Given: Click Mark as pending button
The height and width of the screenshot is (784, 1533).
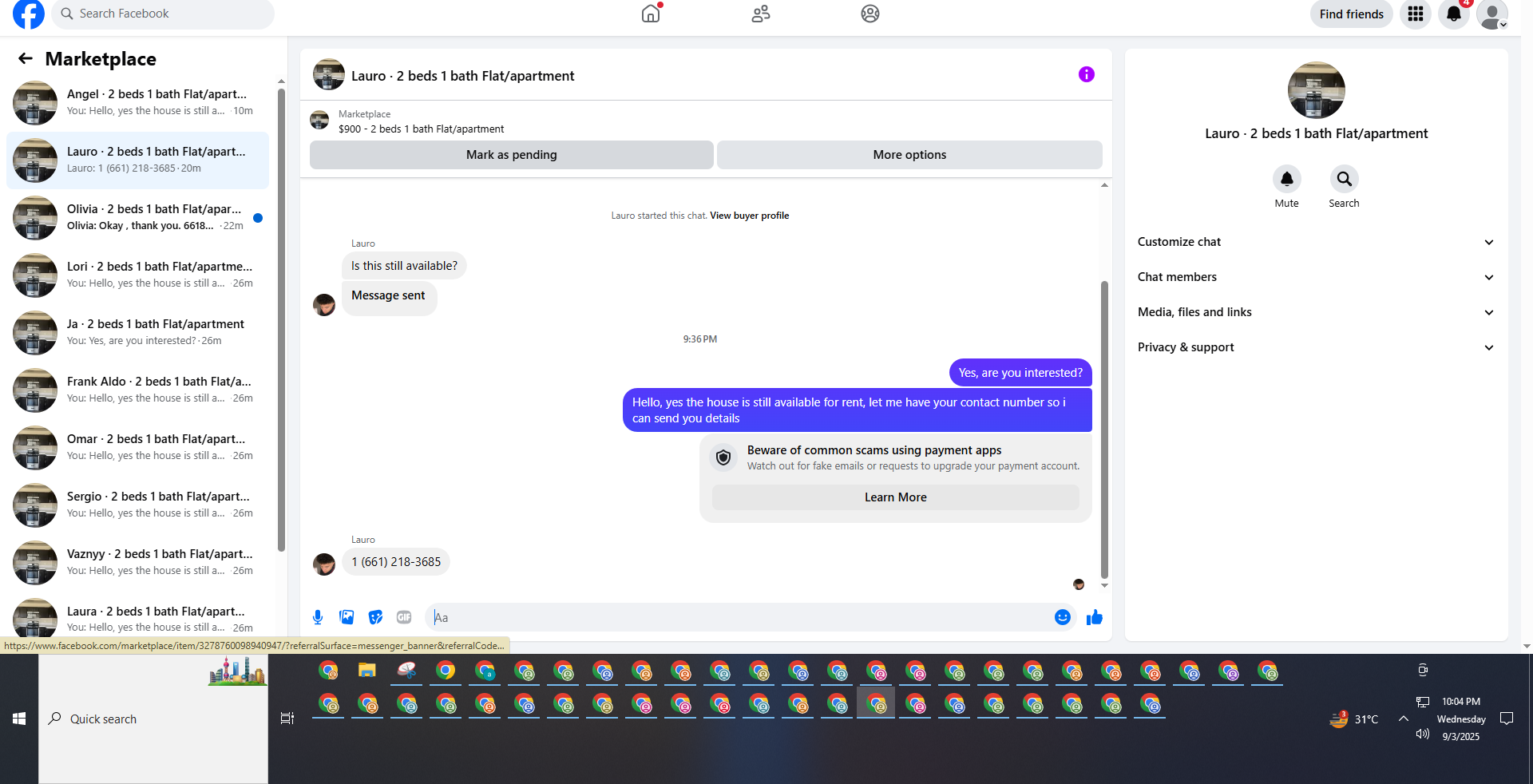Looking at the screenshot, I should (x=512, y=155).
